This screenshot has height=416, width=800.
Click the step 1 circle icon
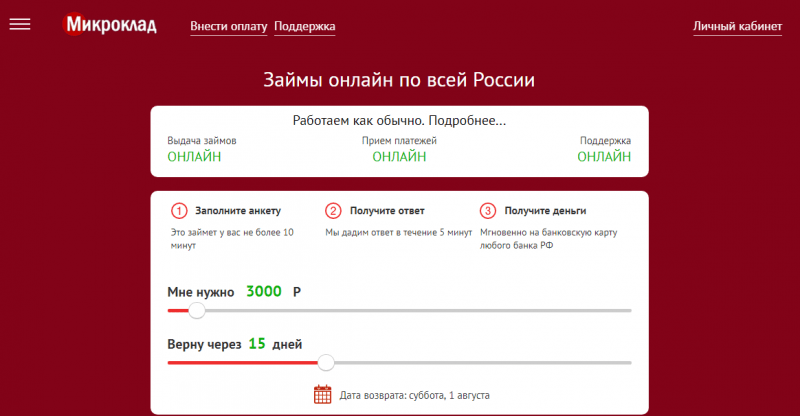click(x=179, y=211)
